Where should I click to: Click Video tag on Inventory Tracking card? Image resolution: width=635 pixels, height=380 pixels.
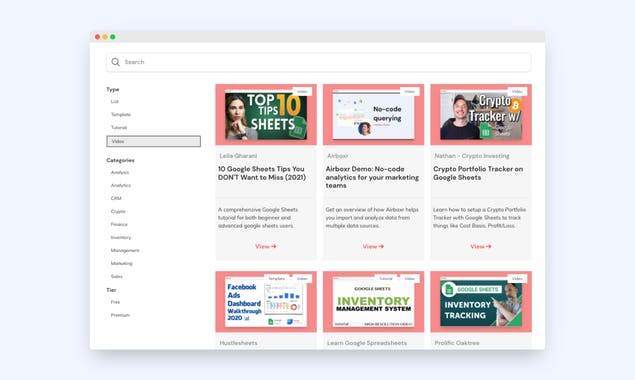pos(517,279)
